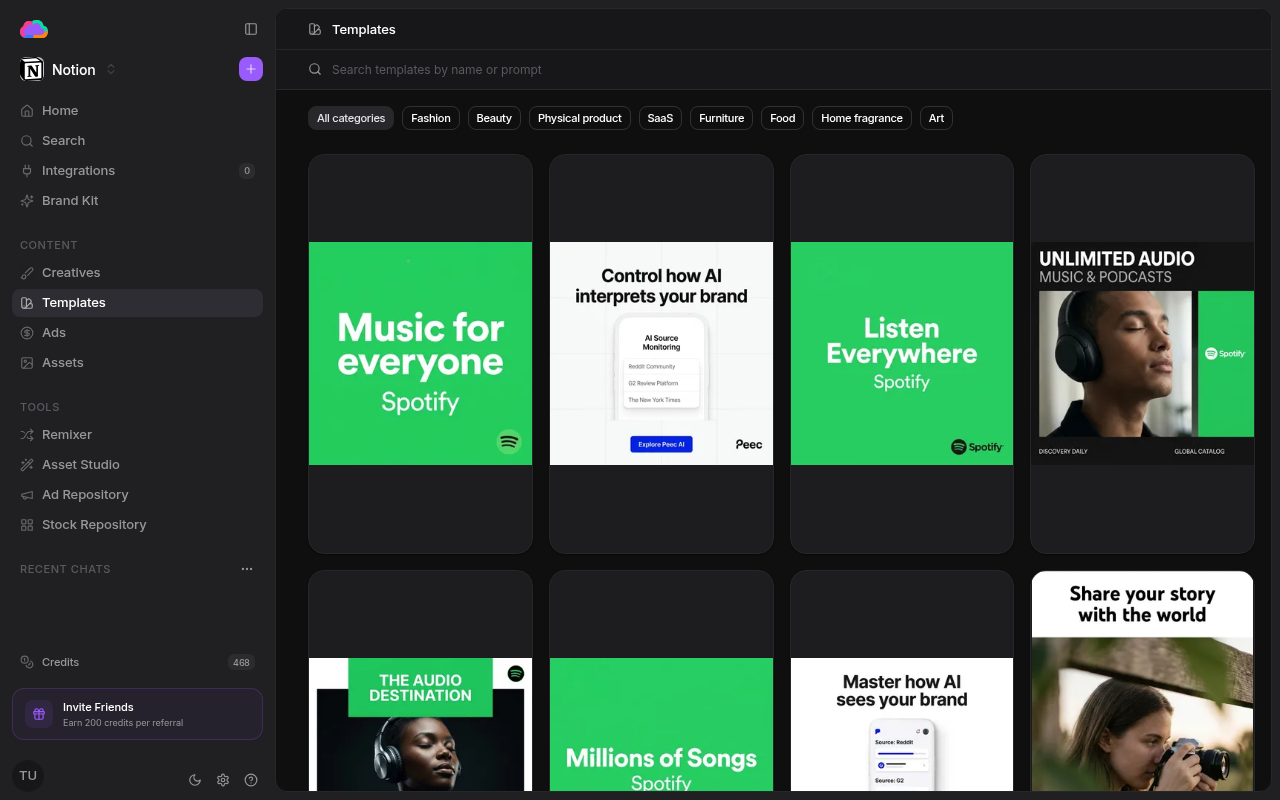Click the Asset Studio wand icon
The height and width of the screenshot is (800, 1280).
[27, 465]
